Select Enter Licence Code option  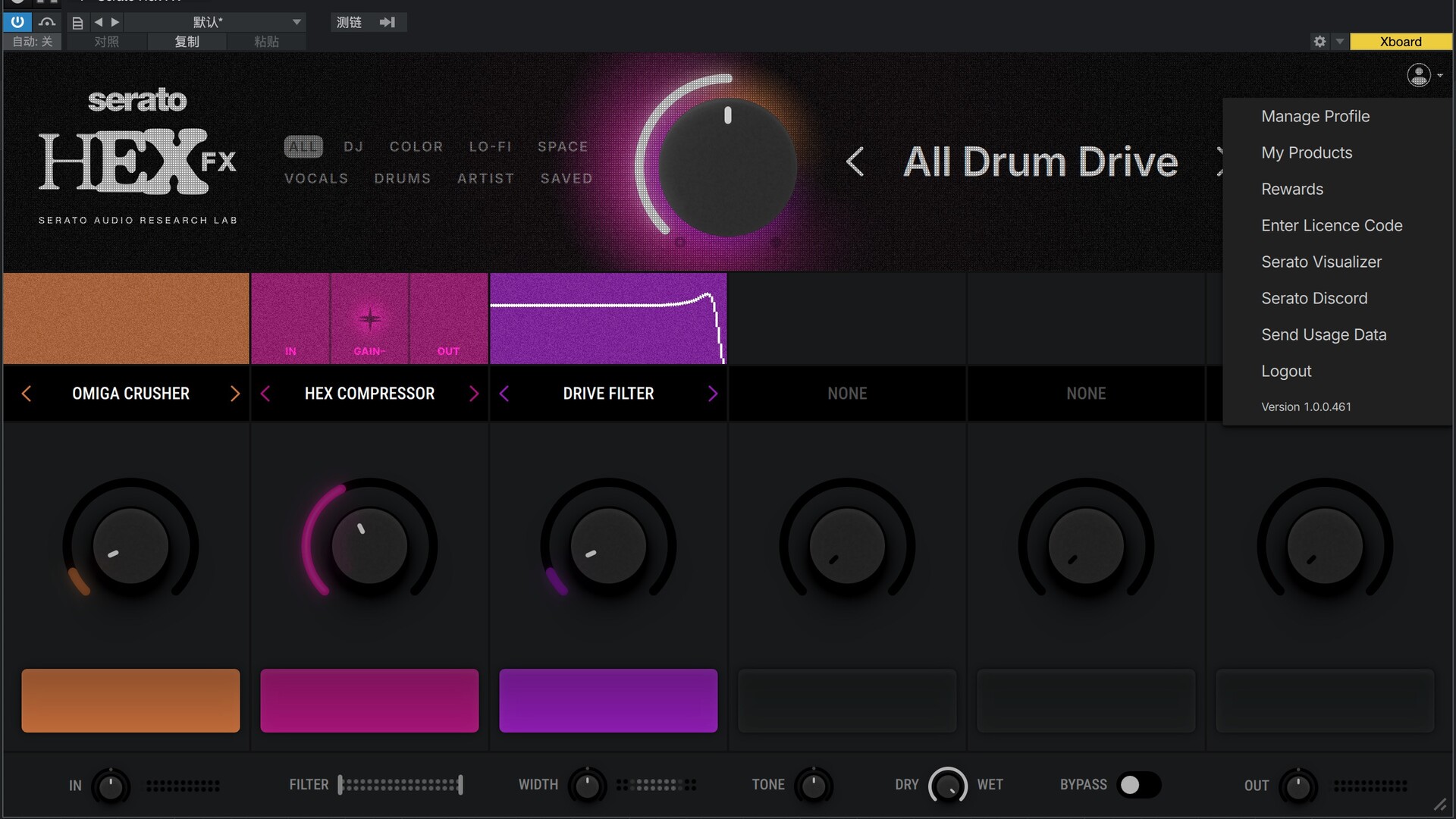pyautogui.click(x=1332, y=225)
